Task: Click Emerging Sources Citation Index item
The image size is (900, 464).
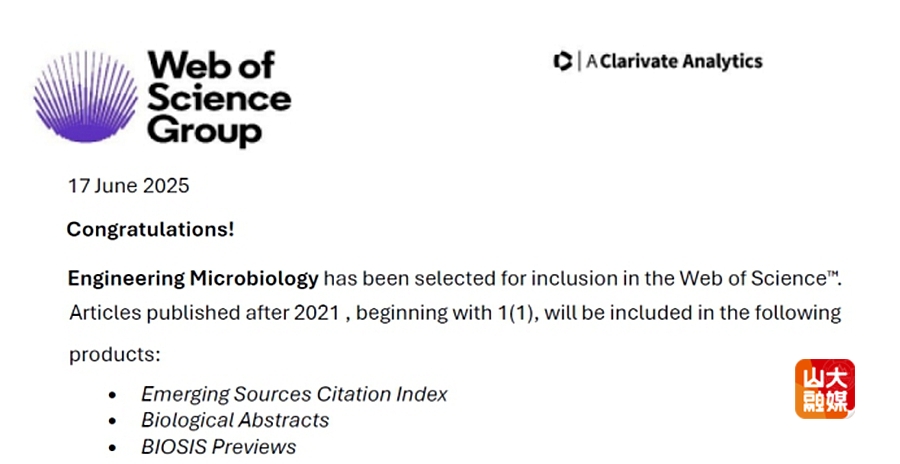Action: (294, 394)
